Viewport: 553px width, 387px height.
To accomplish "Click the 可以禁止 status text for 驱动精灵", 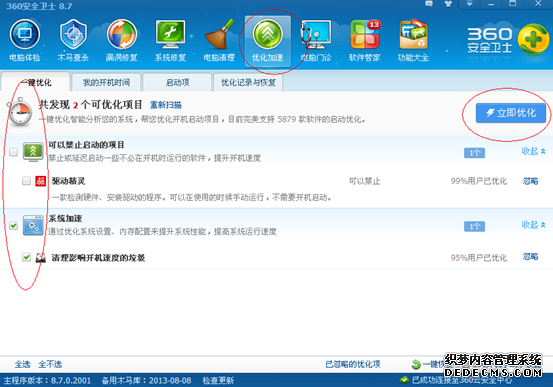I will tap(364, 181).
